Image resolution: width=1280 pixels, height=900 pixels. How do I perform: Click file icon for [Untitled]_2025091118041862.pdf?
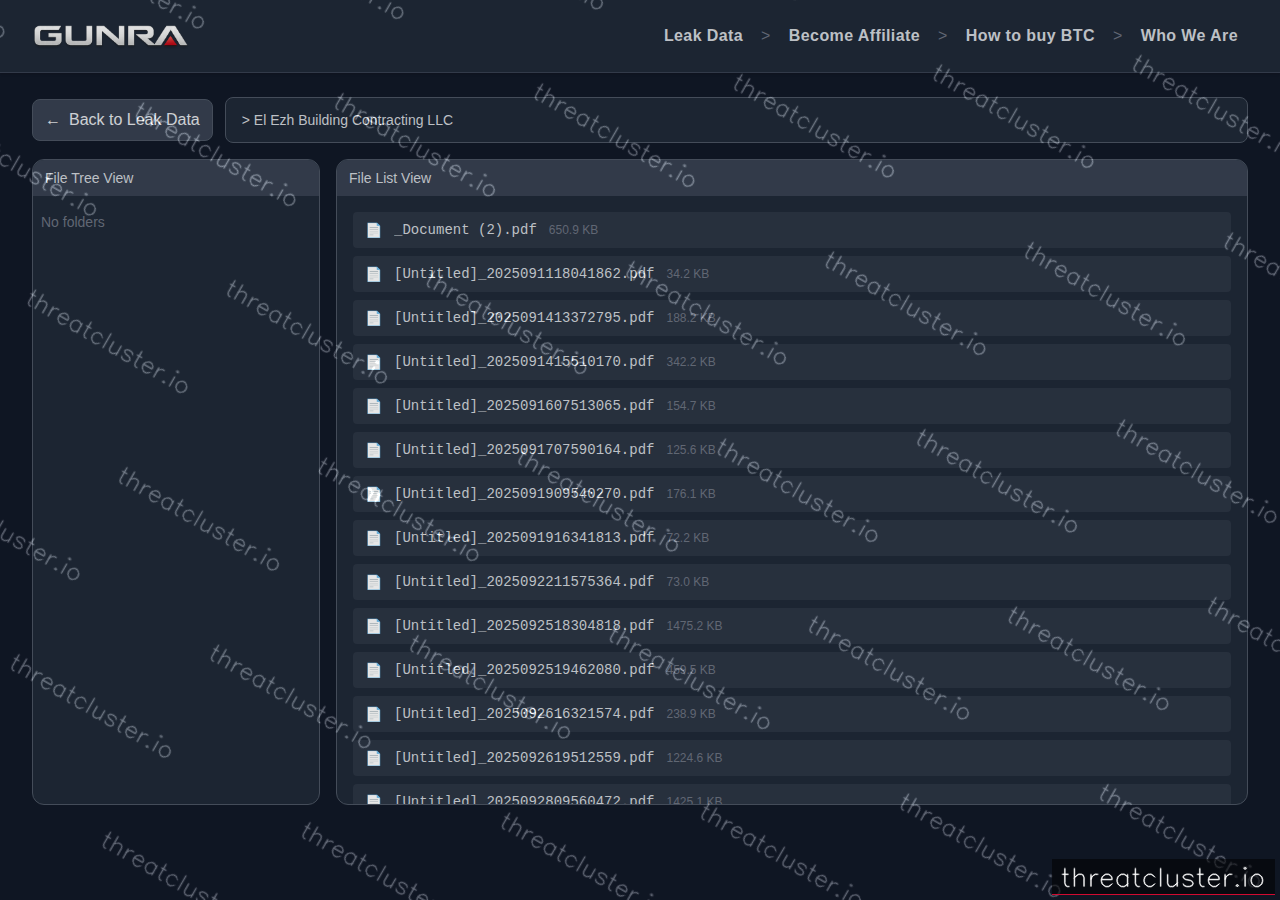click(x=374, y=274)
